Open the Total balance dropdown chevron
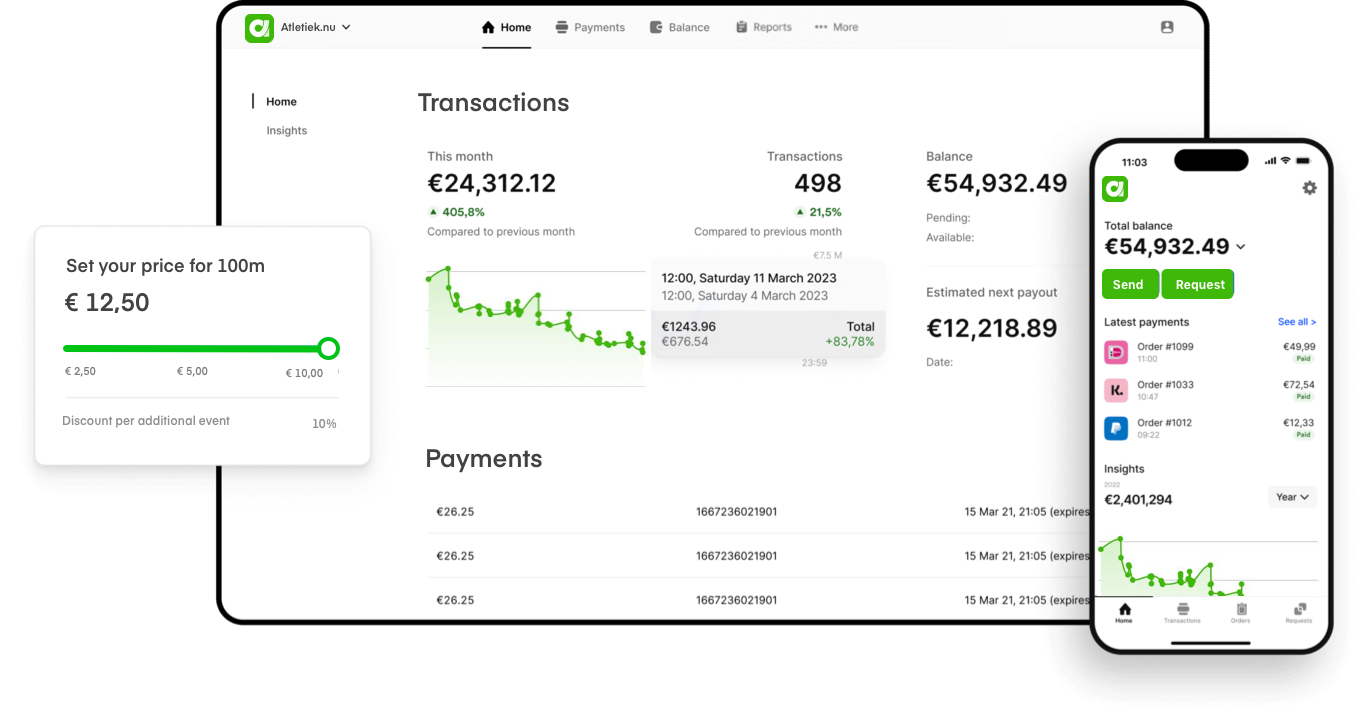This screenshot has width=1366, height=720. [x=1241, y=246]
